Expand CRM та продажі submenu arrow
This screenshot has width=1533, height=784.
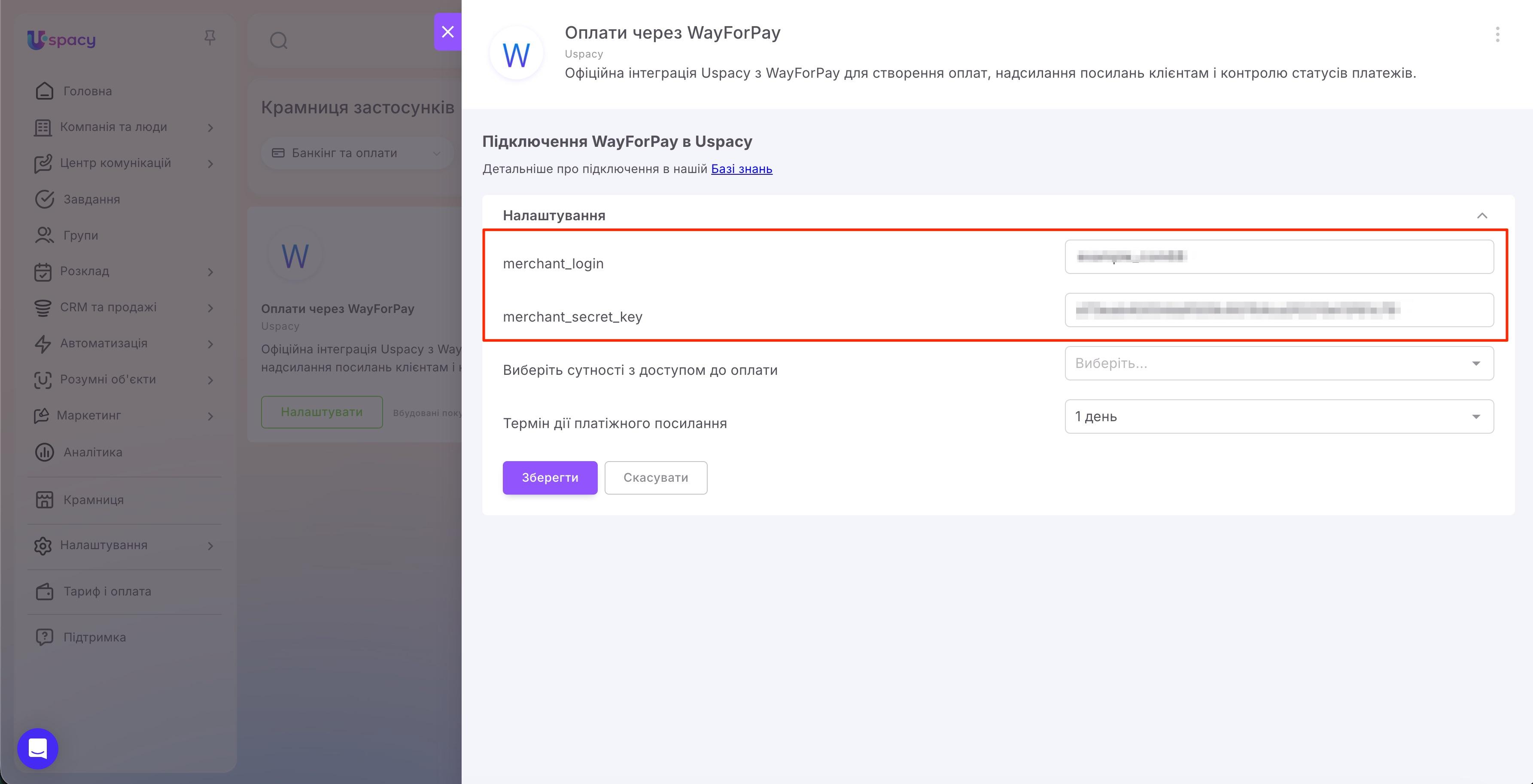210,308
